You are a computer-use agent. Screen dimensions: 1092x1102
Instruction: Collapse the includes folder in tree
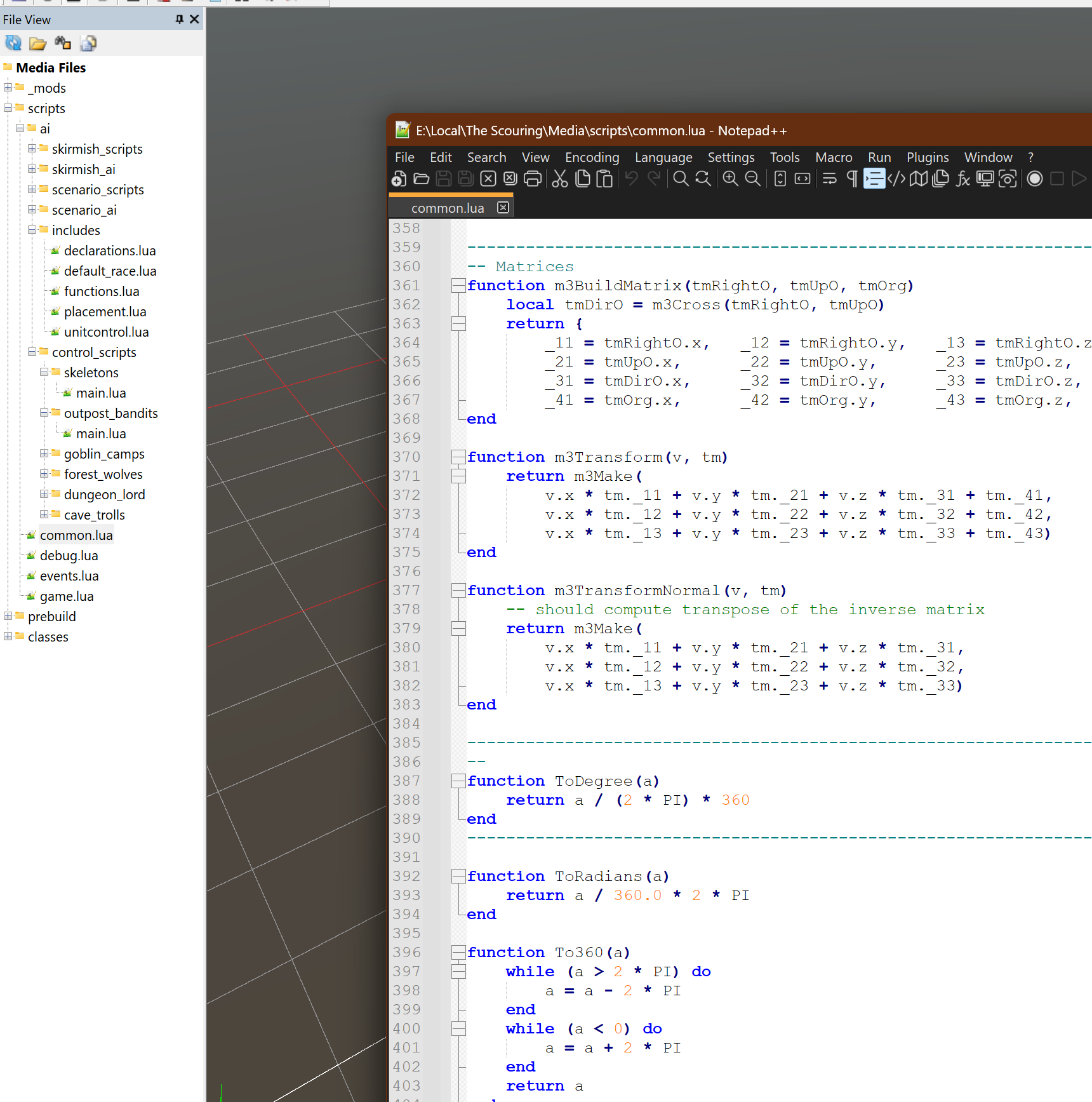(x=32, y=230)
